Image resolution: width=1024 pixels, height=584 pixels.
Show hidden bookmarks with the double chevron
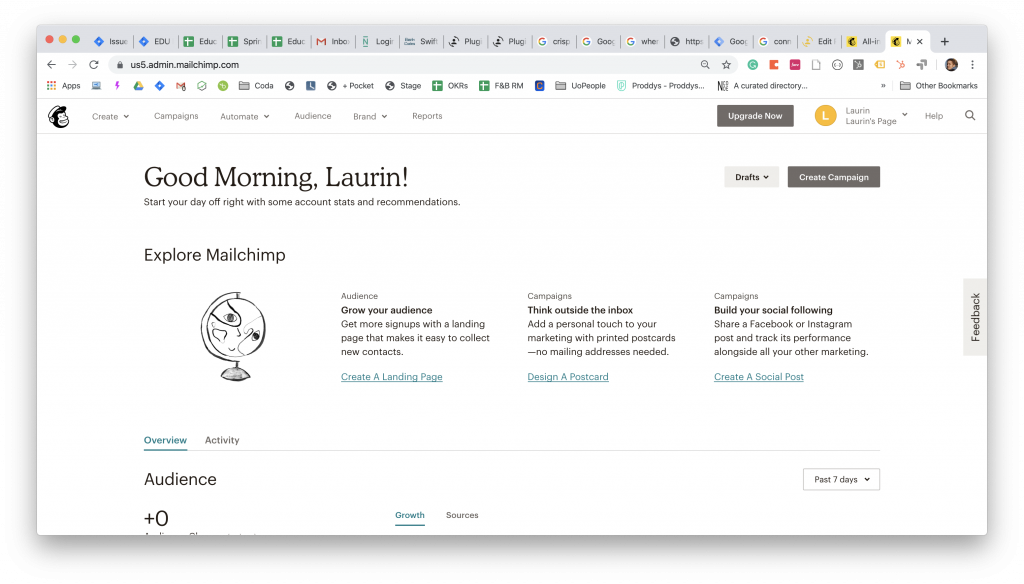coord(883,86)
